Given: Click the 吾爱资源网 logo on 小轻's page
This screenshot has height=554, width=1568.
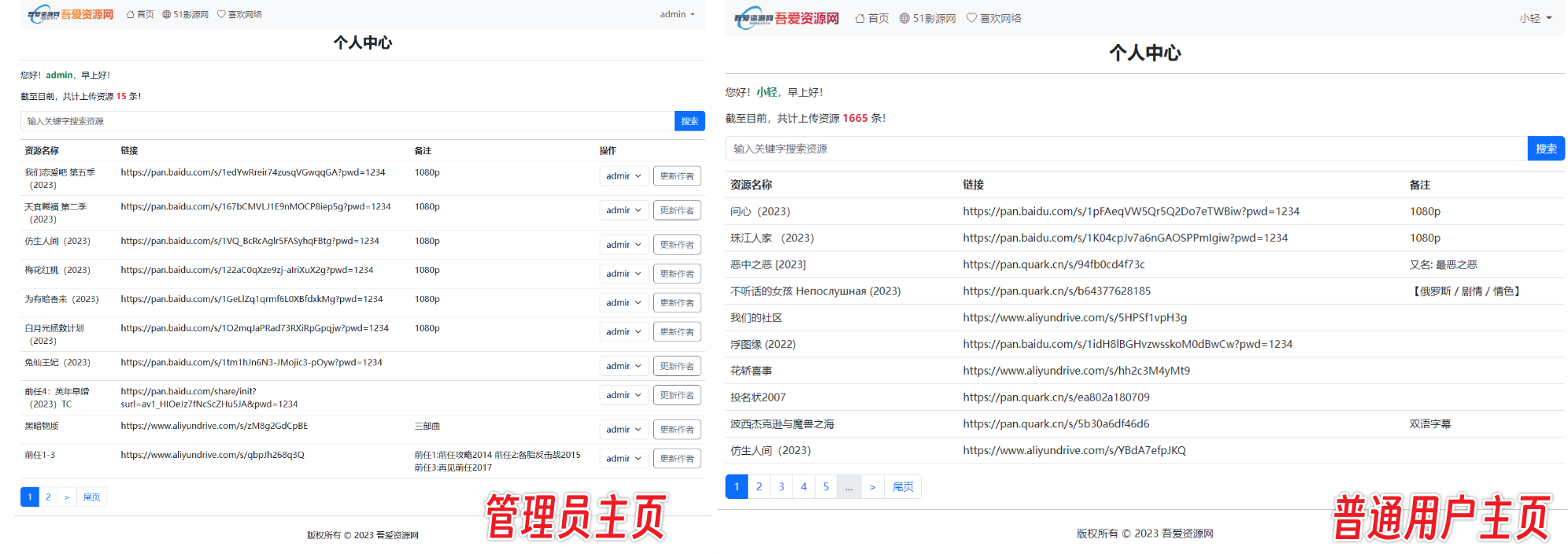Looking at the screenshot, I should (x=786, y=18).
